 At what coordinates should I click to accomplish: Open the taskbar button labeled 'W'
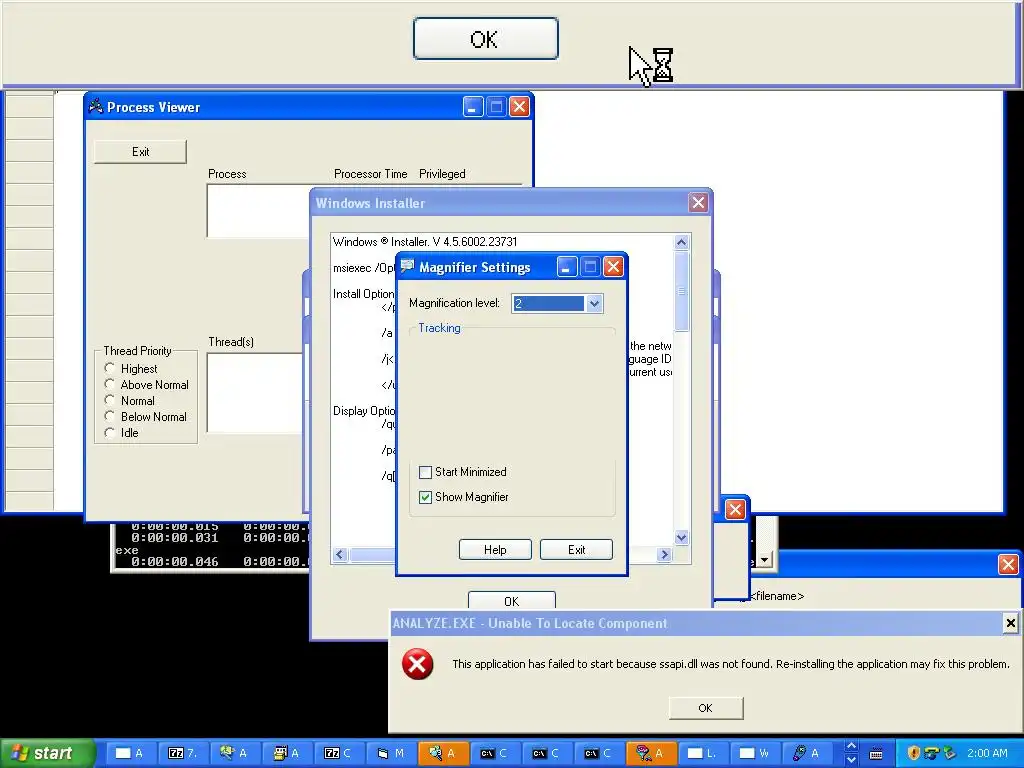[755, 753]
